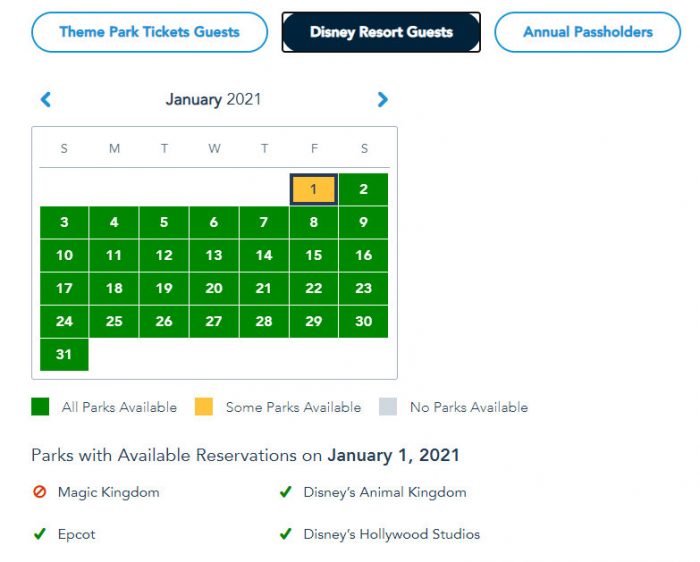The image size is (700, 562).
Task: Click green All Parks Available swatch
Action: 40,407
